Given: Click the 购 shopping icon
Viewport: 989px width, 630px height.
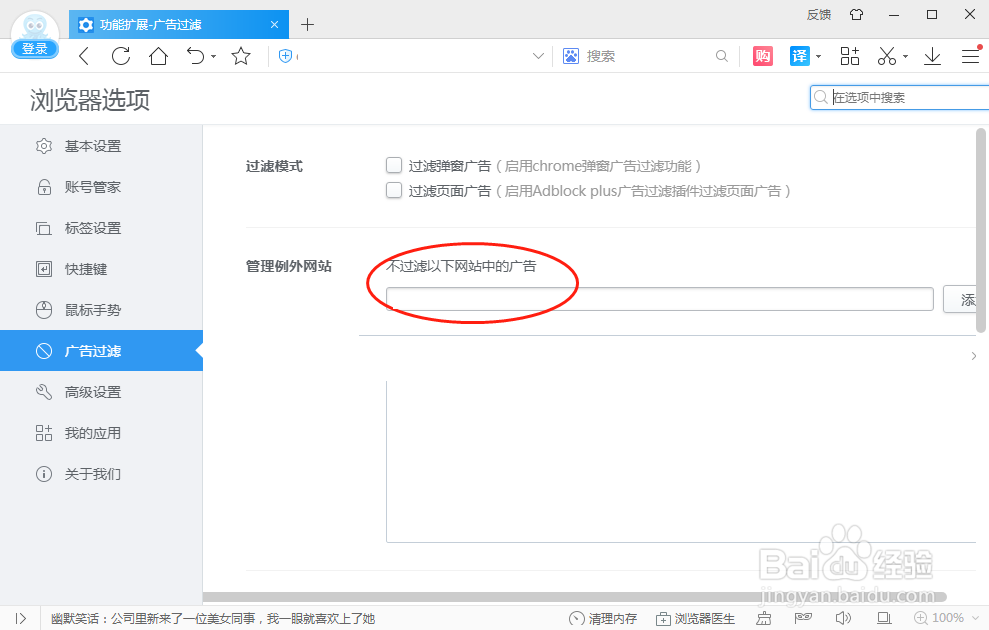Looking at the screenshot, I should coord(762,56).
